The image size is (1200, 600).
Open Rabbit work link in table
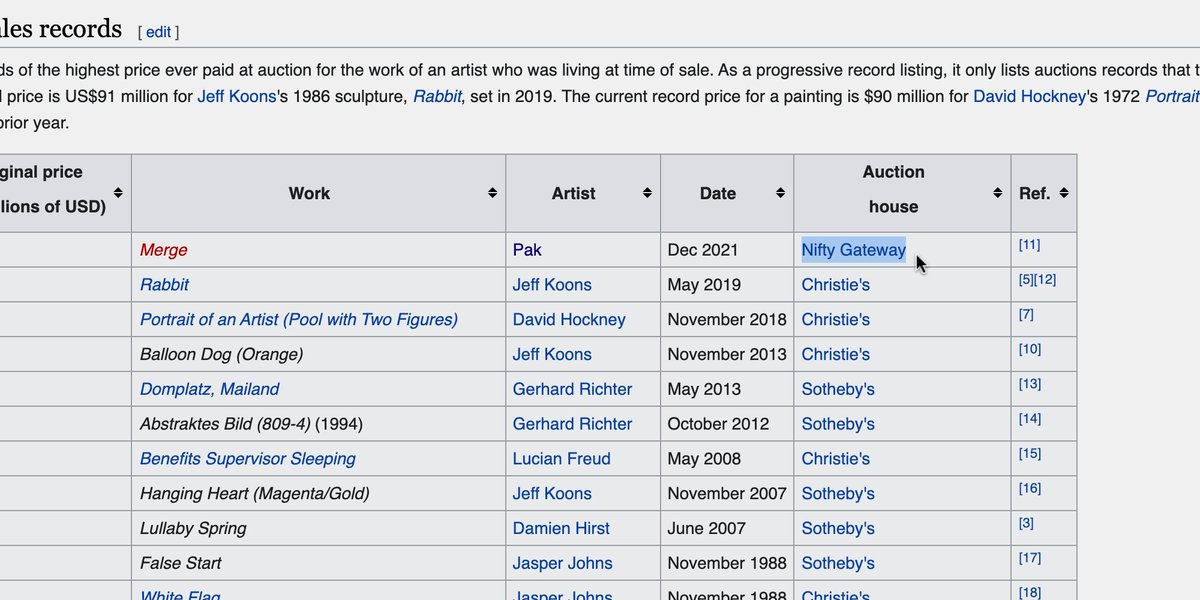pos(164,285)
